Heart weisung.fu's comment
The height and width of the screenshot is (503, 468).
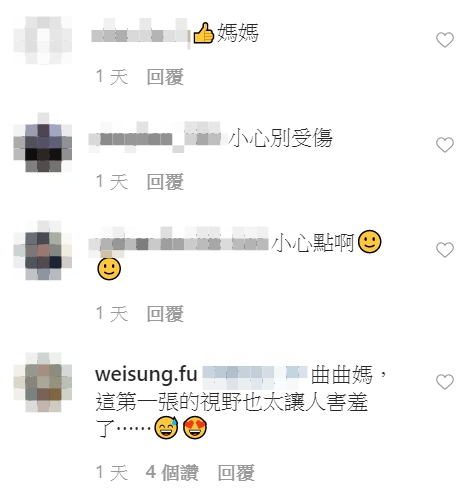click(445, 382)
